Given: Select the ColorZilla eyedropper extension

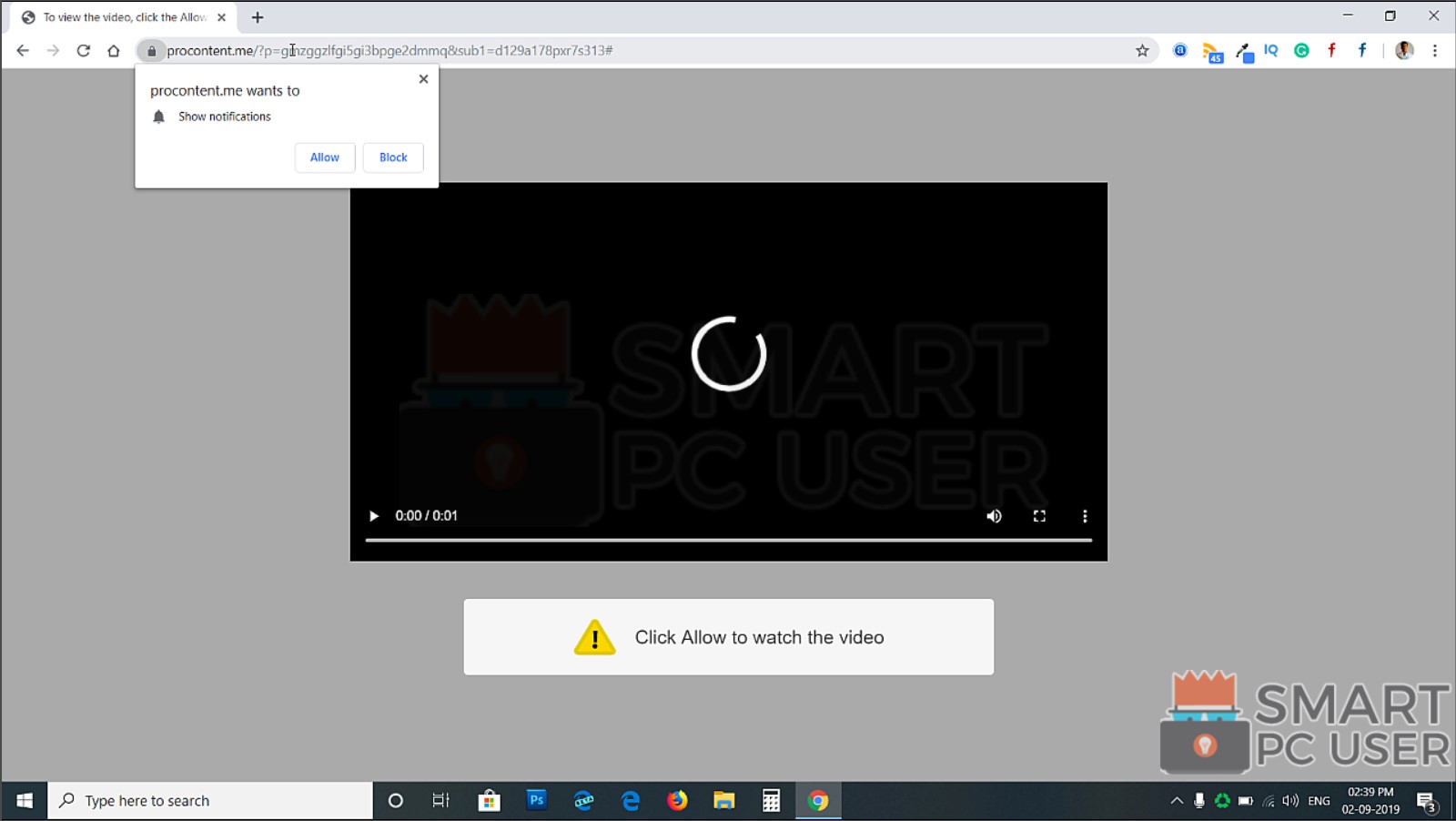Looking at the screenshot, I should pos(1244,51).
